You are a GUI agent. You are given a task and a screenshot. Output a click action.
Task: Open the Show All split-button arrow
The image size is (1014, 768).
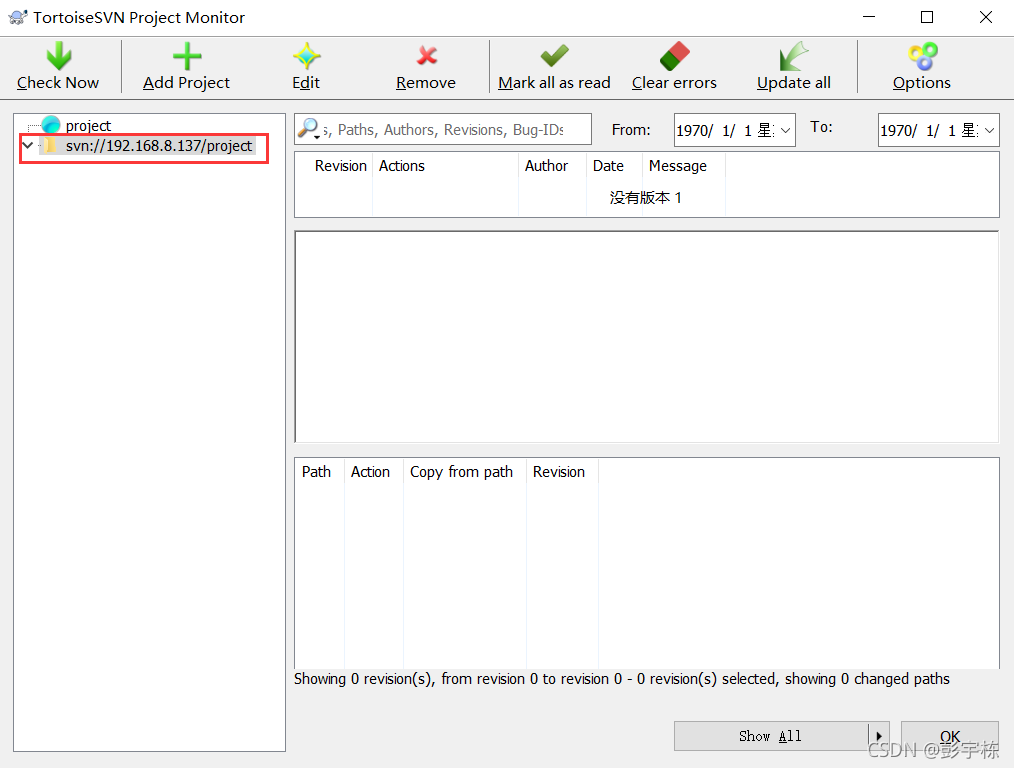[x=879, y=736]
